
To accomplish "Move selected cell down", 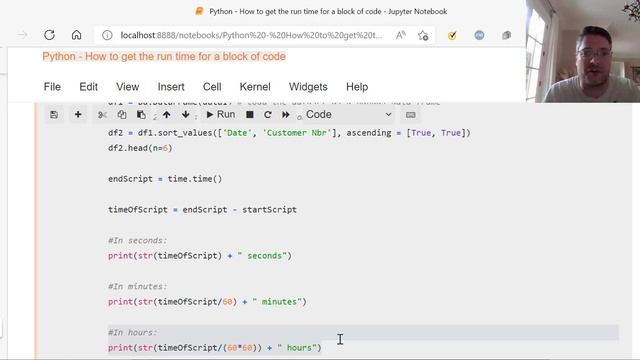I will point(186,115).
